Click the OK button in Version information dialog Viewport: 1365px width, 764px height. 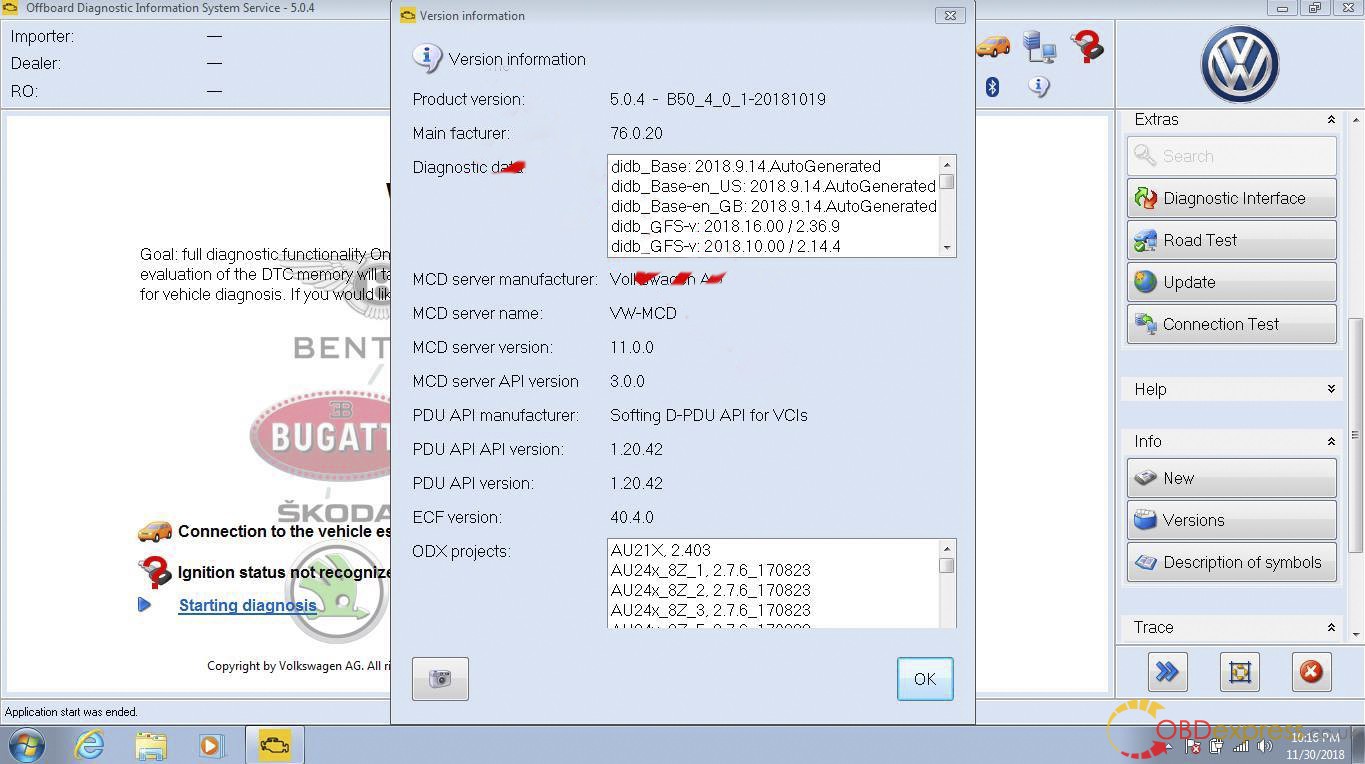[924, 679]
